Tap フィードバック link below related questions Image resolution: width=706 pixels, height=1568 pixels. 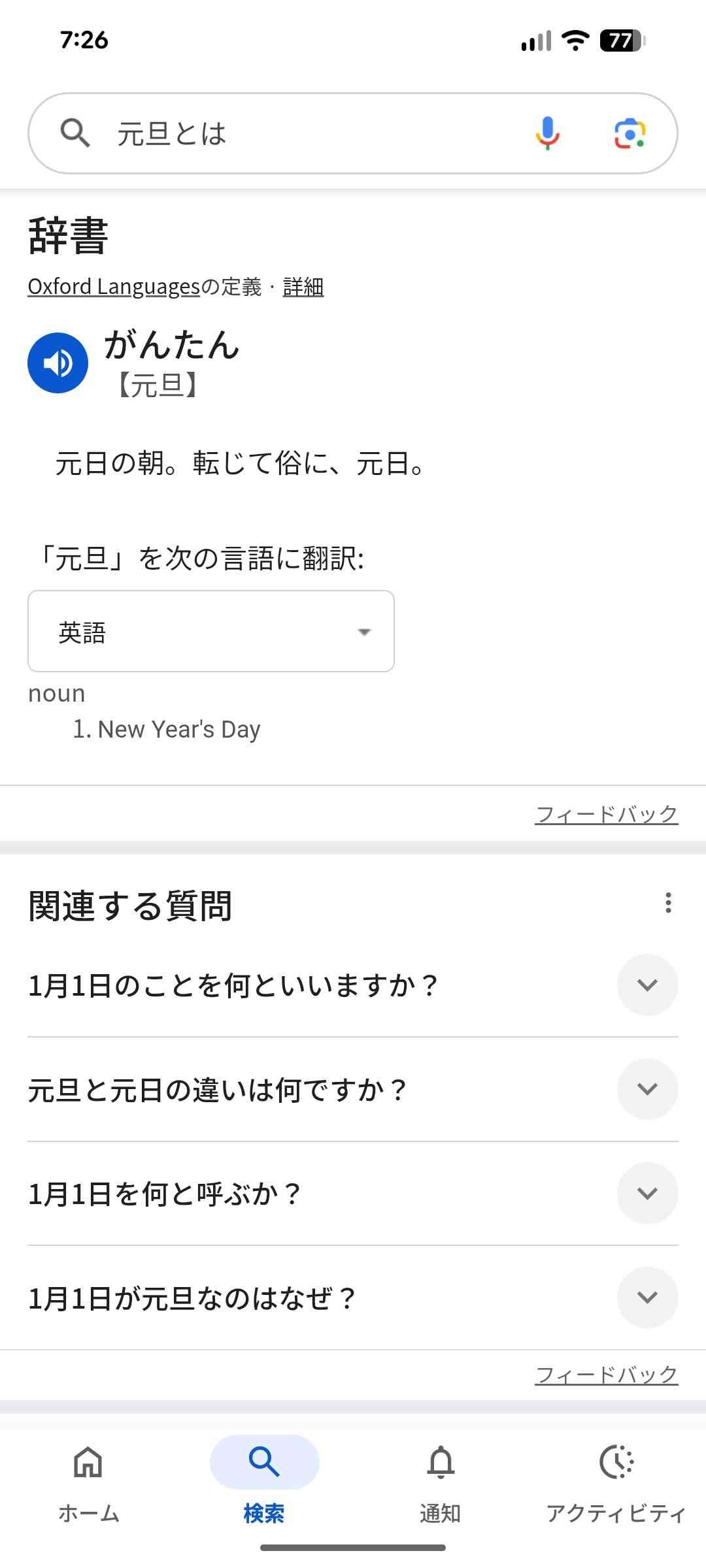pyautogui.click(x=606, y=1375)
